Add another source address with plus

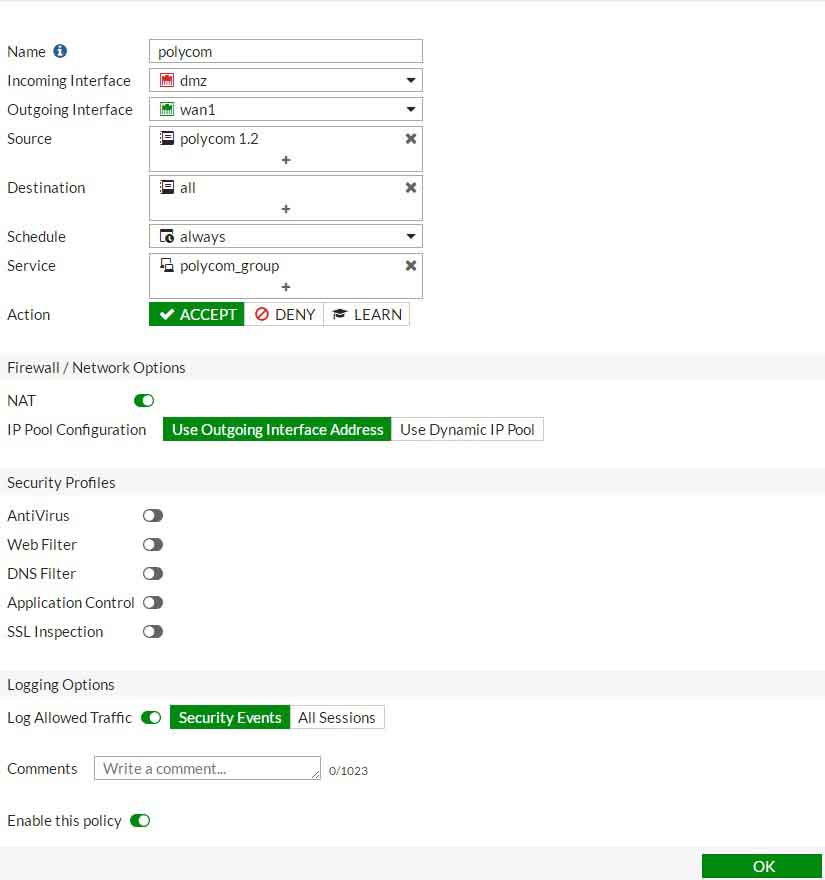point(286,160)
